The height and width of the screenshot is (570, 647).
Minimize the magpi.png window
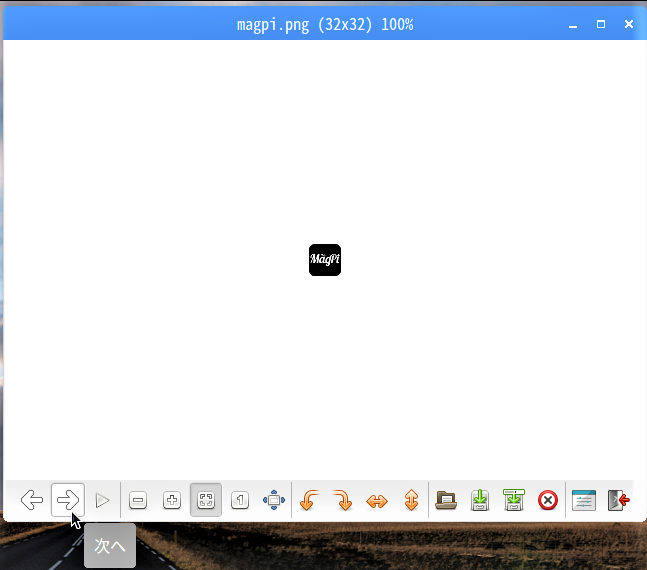click(573, 25)
